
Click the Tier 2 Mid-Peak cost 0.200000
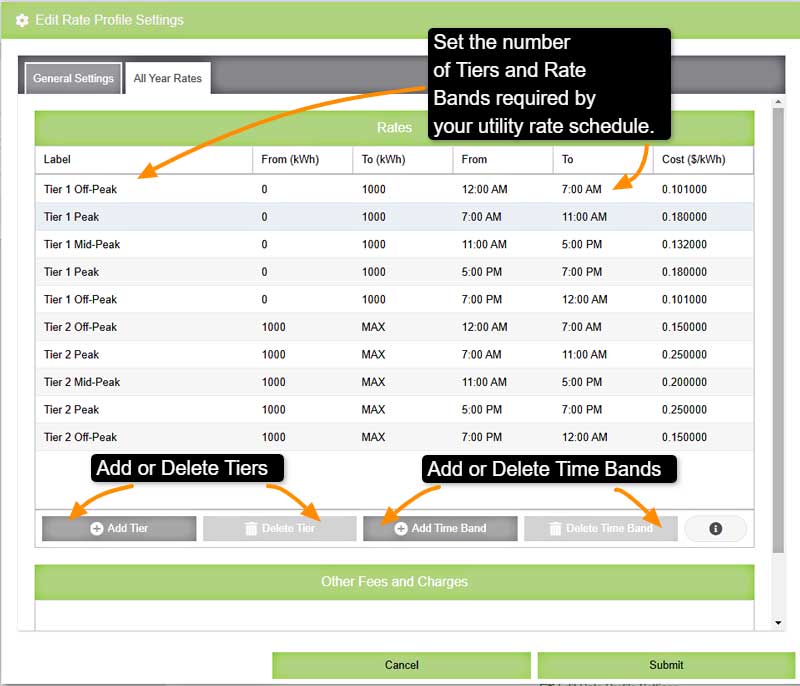(x=684, y=382)
